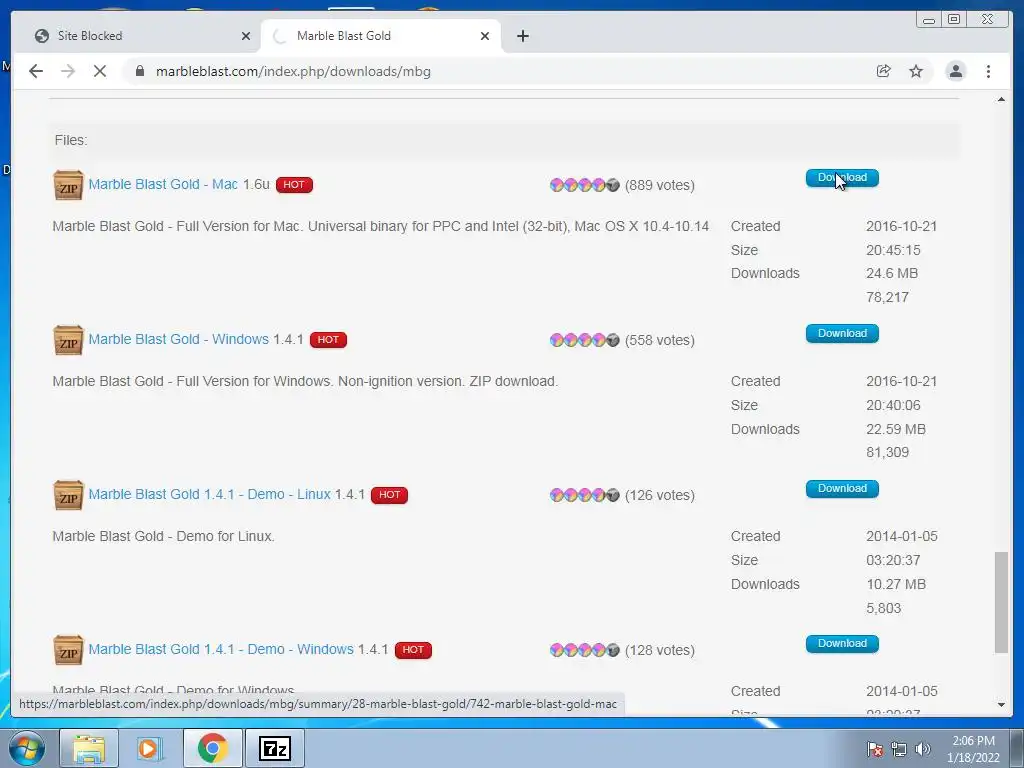
Task: Click HOT badge on Demo - Windows entry
Action: pos(413,650)
